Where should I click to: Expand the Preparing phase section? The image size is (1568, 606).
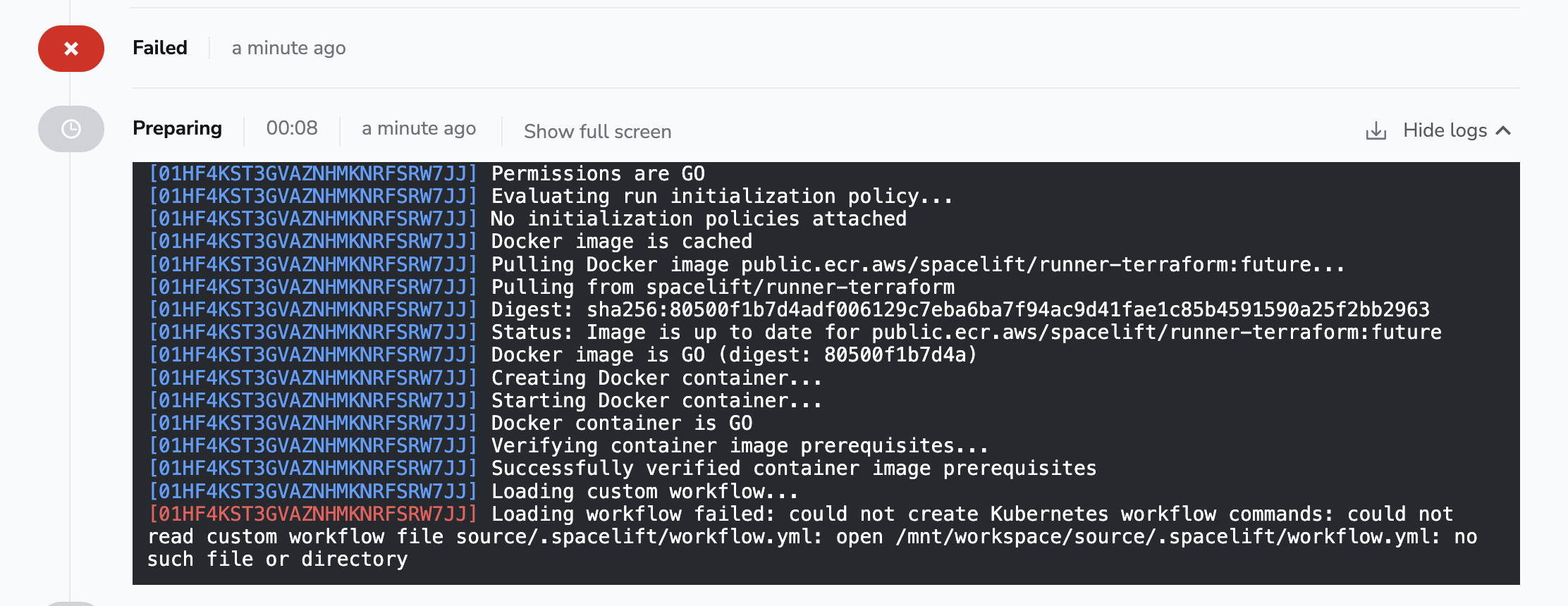(x=177, y=128)
